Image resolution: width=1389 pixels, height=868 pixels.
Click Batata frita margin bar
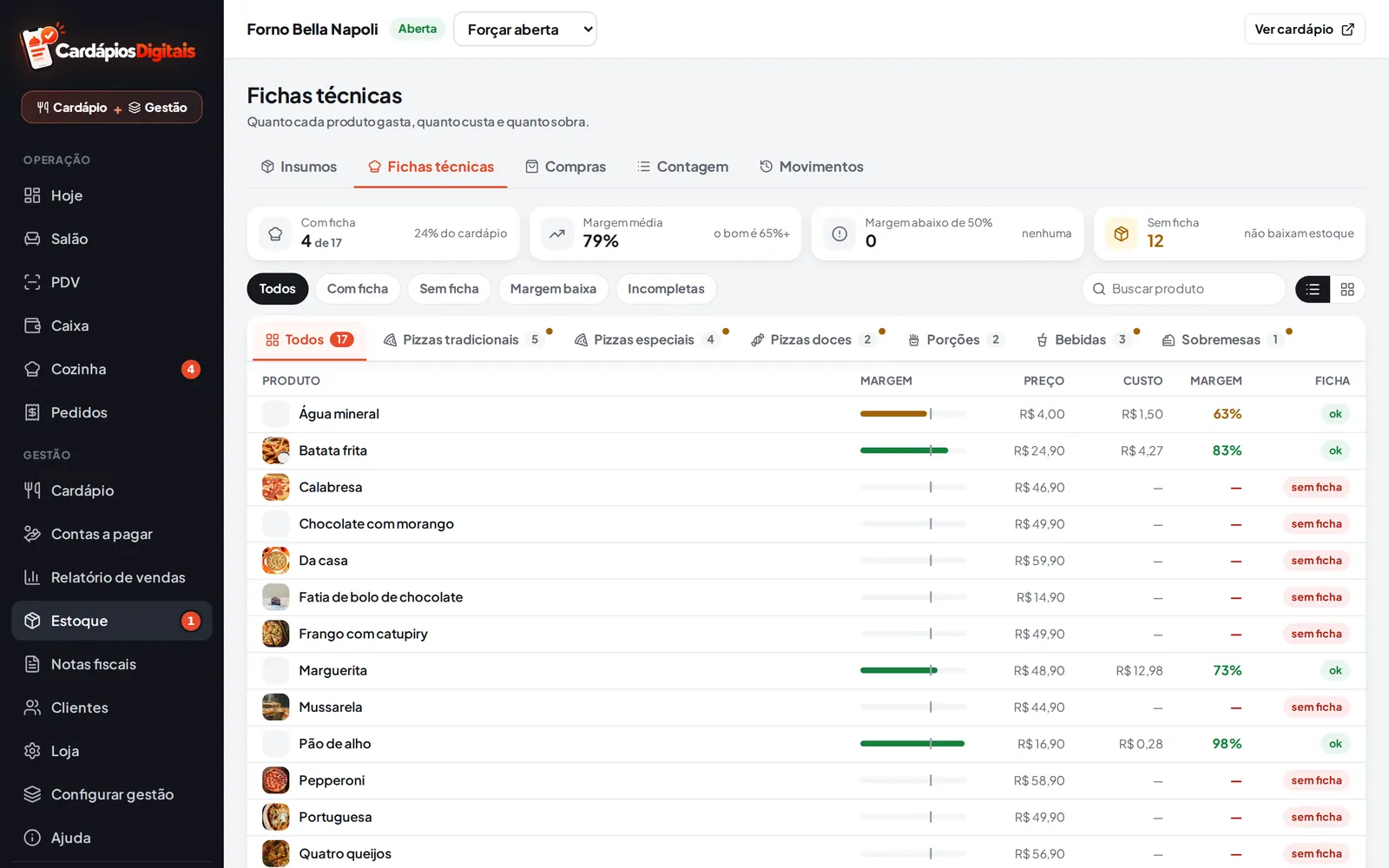pyautogui.click(x=912, y=450)
